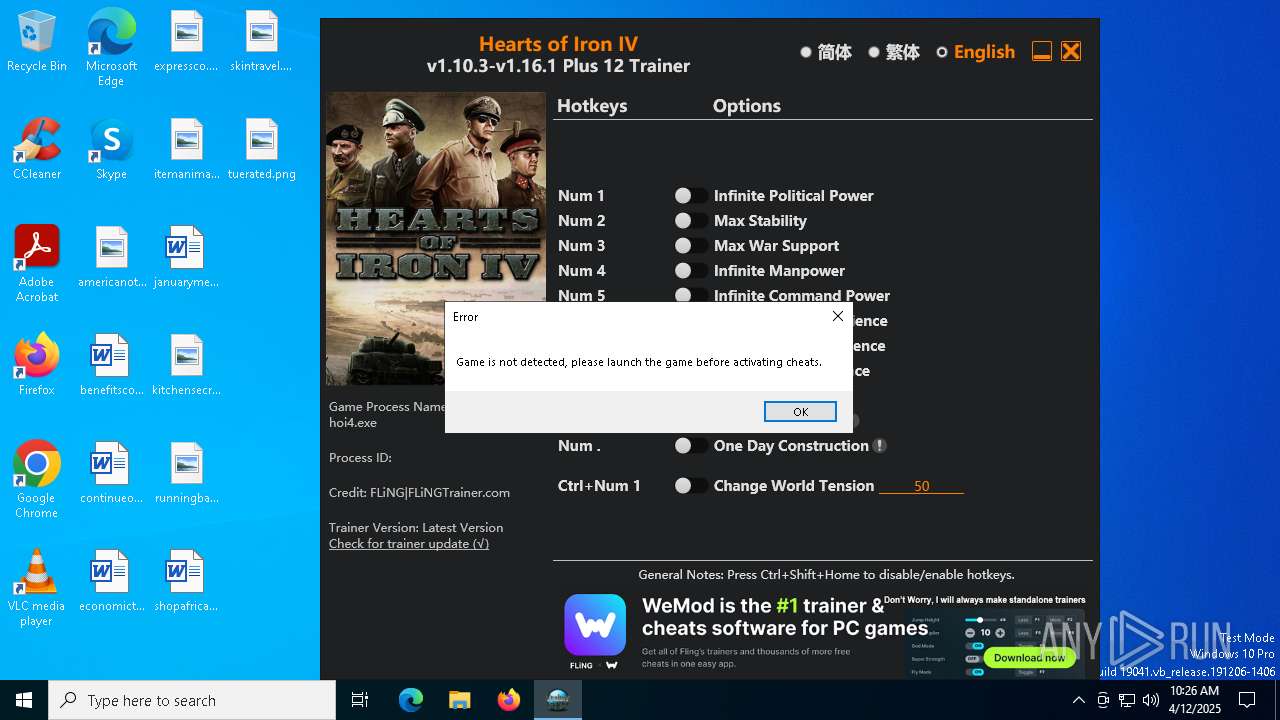Toggle Infinite Command Power switch
The width and height of the screenshot is (1280, 720).
(x=690, y=295)
